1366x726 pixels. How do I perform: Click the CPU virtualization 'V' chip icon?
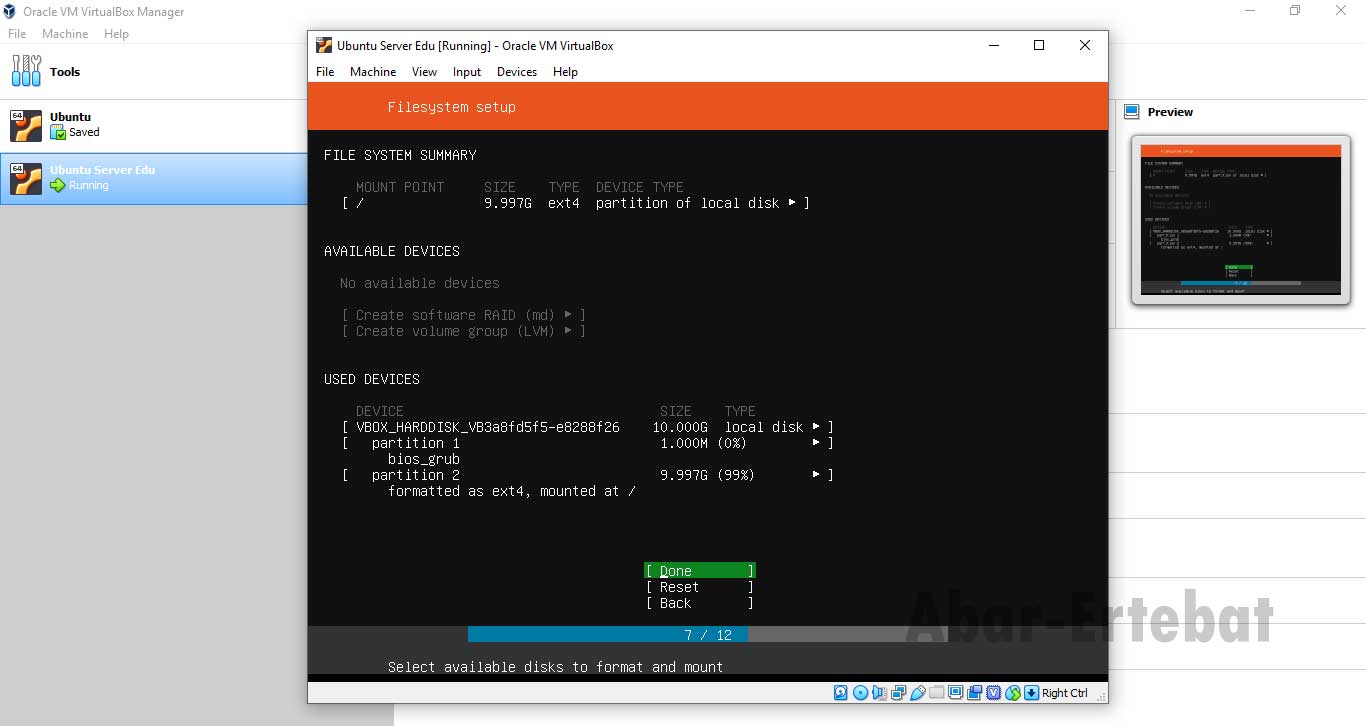coord(994,693)
